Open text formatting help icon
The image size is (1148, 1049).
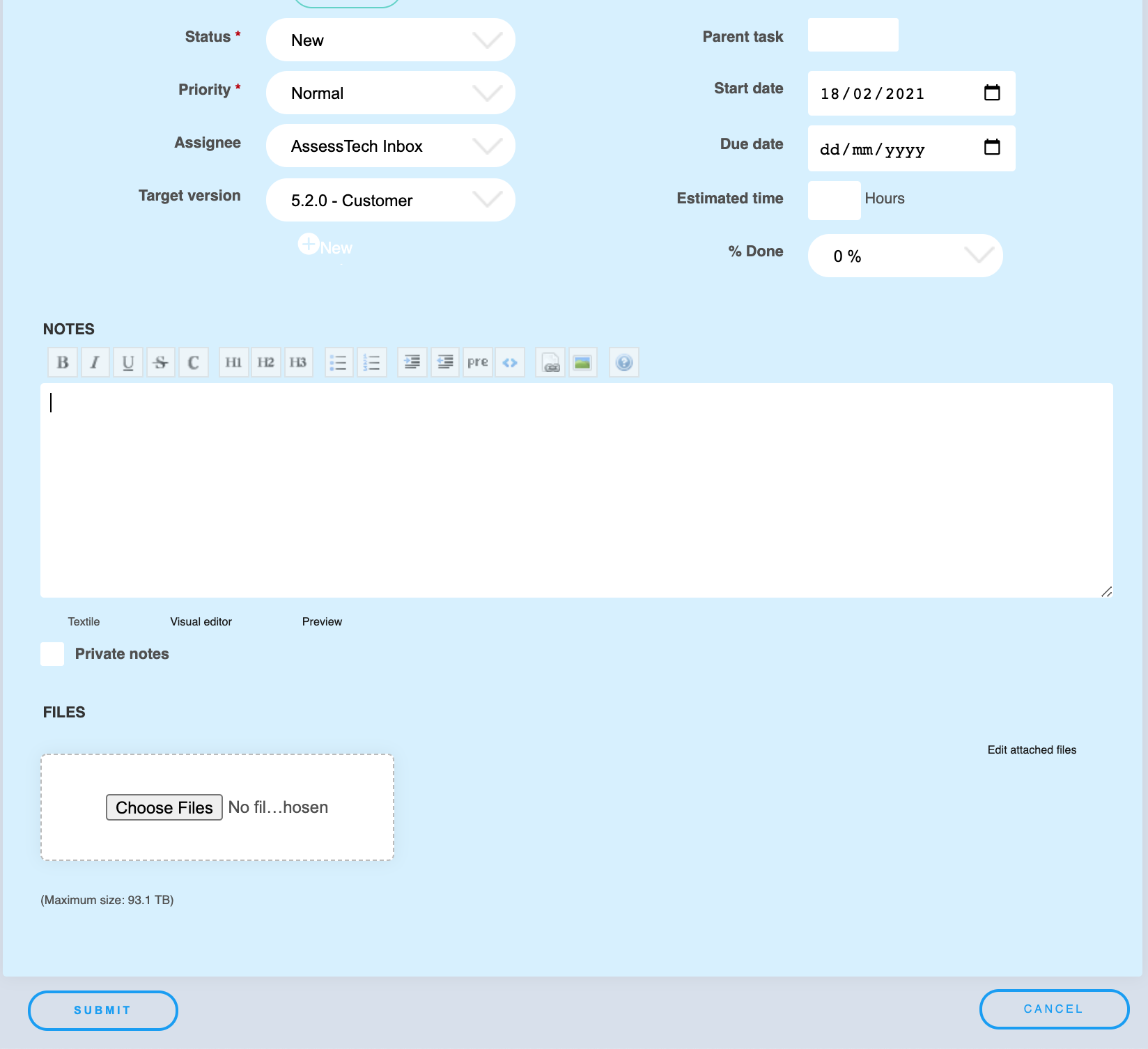[x=624, y=362]
